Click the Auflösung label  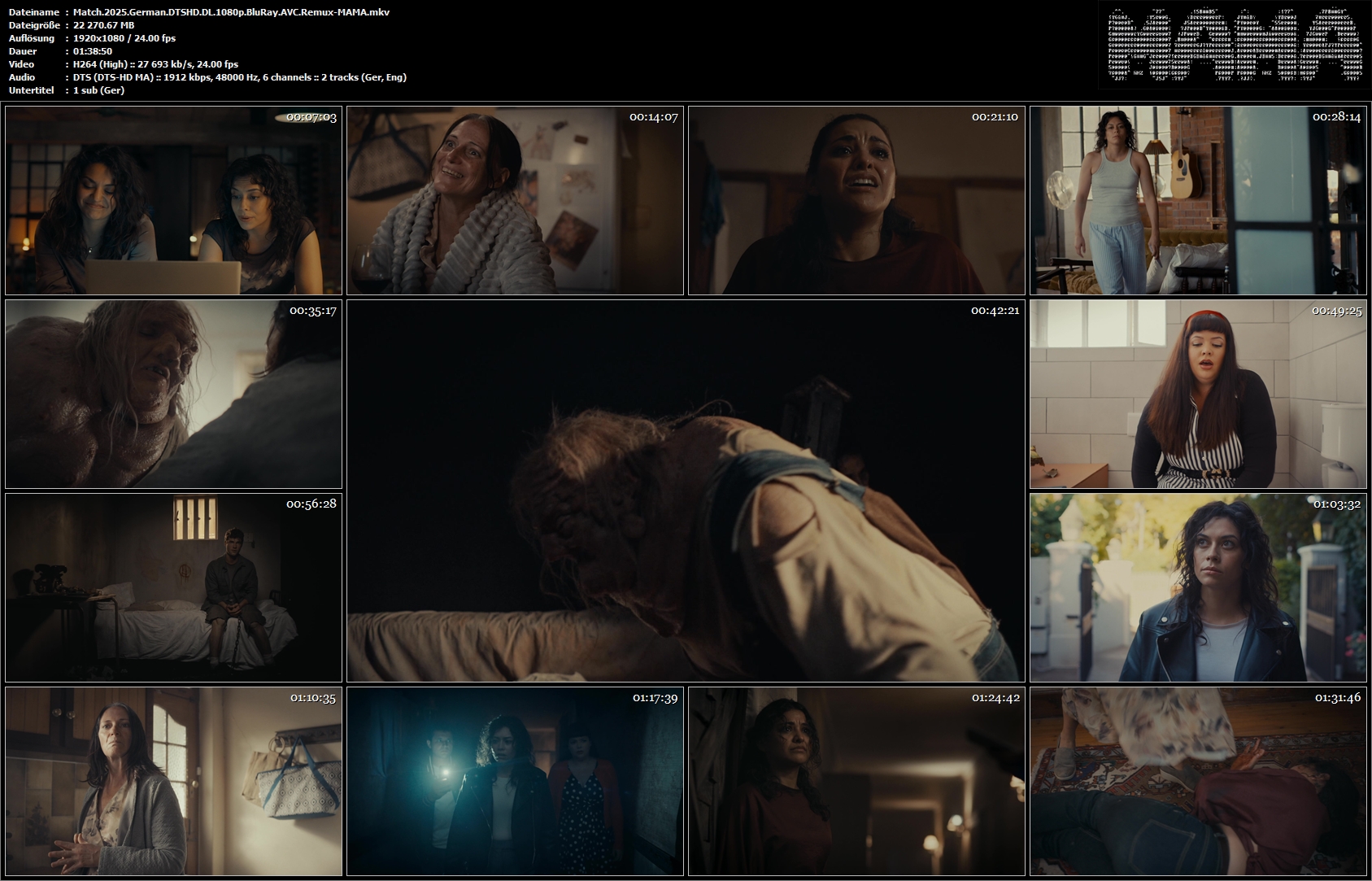pyautogui.click(x=31, y=38)
